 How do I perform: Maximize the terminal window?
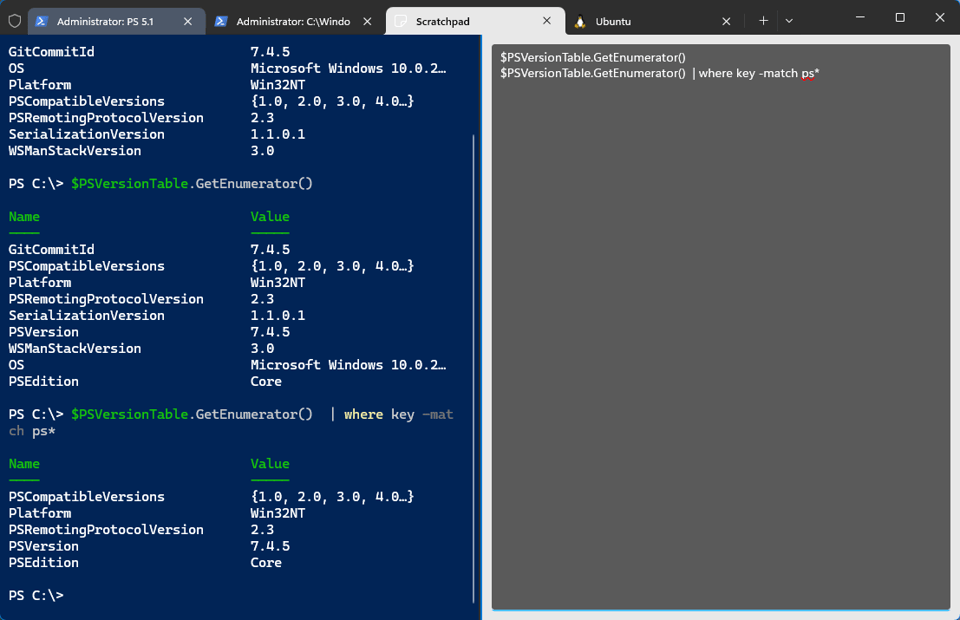[900, 17]
